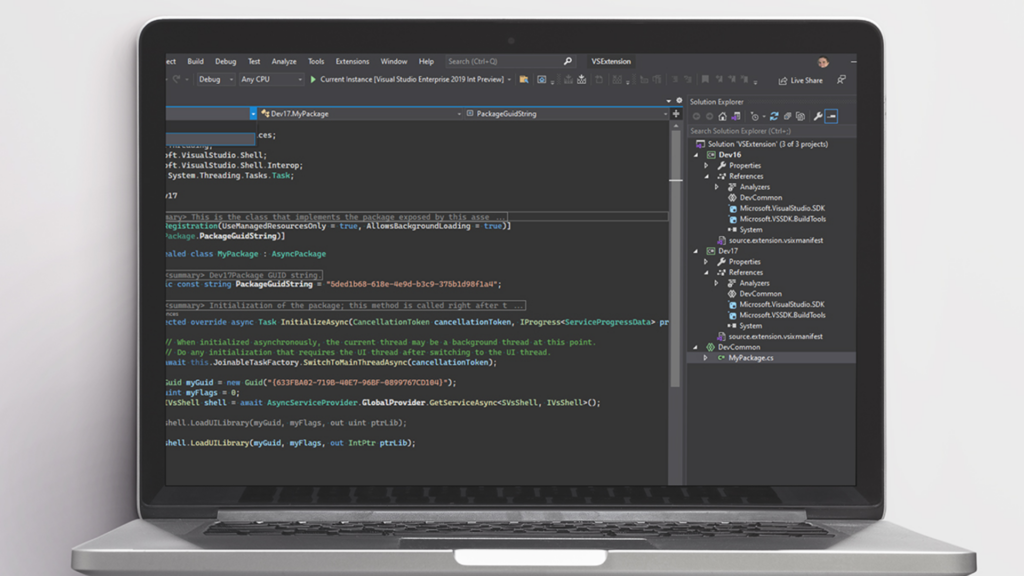Click the Solution 'VSExtension' icon
1024x576 pixels.
tap(700, 144)
